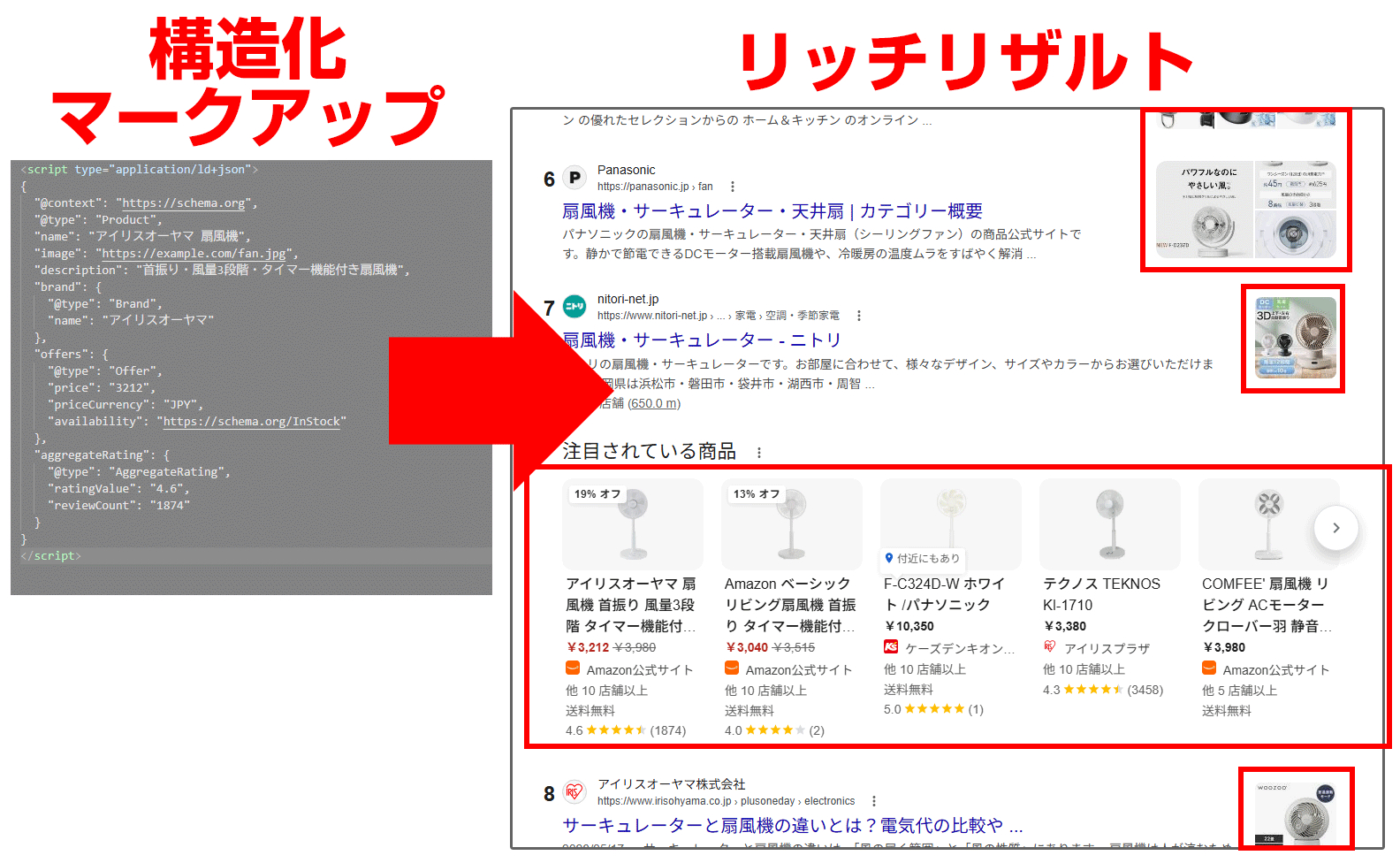Click 13% オフ discount badge
The height and width of the screenshot is (863, 1400).
tap(757, 494)
